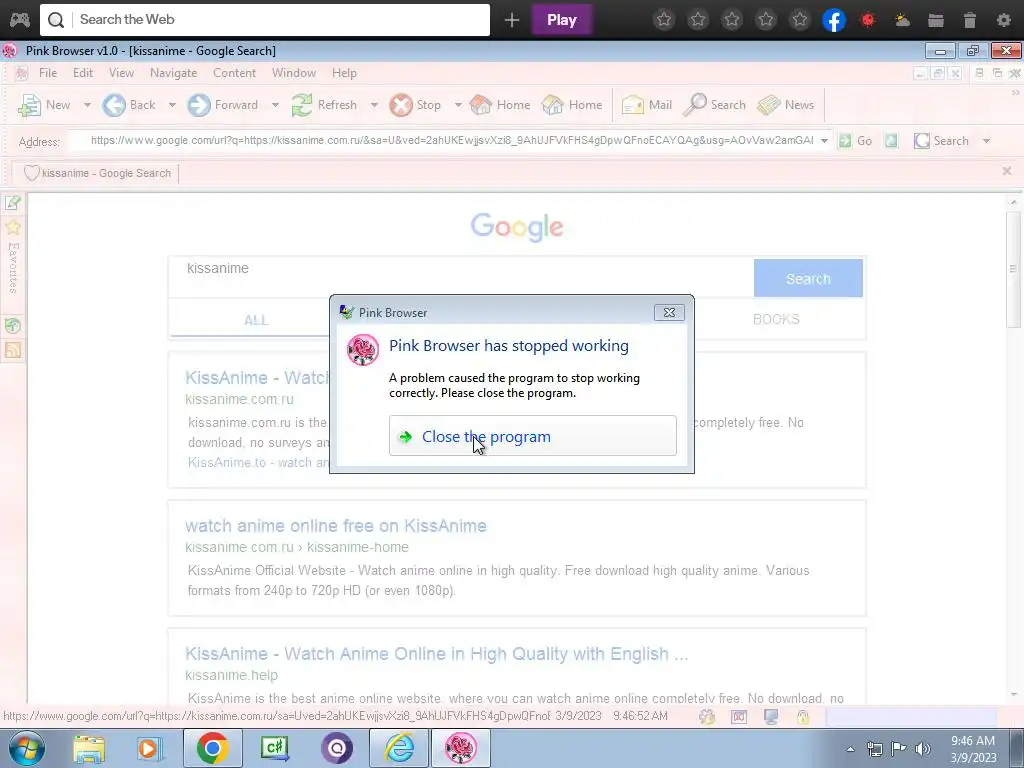The height and width of the screenshot is (768, 1024).
Task: Click the Go button beside the address bar
Action: [856, 140]
